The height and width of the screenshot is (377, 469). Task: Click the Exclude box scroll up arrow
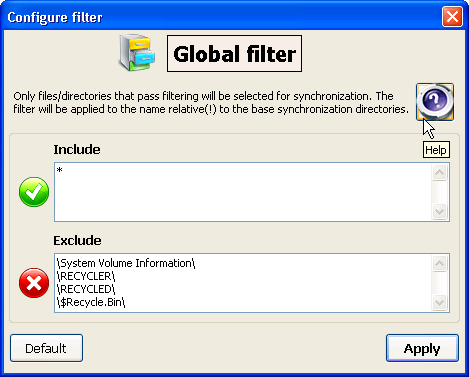439,264
